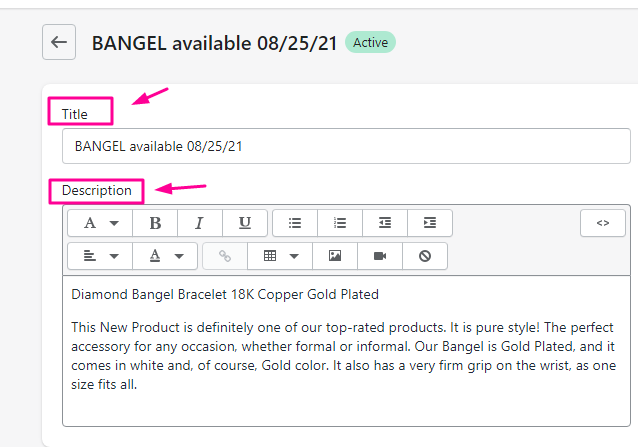Toggle underline formatting
This screenshot has width=638, height=447.
tap(245, 223)
